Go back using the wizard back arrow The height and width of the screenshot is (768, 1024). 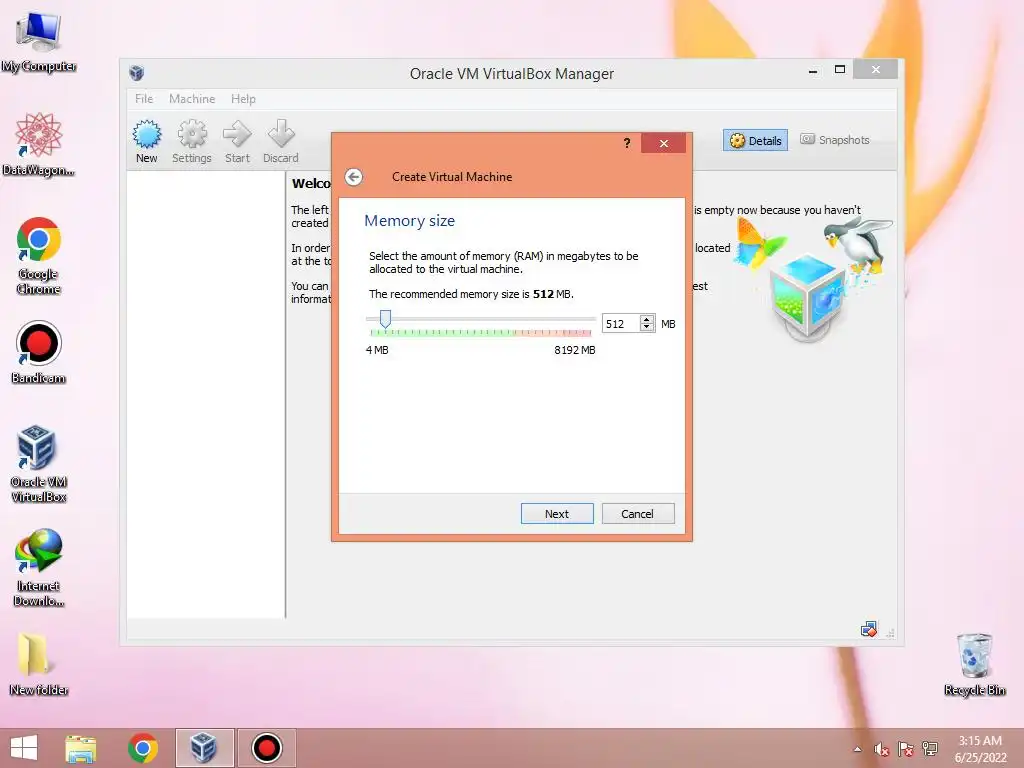pos(353,177)
